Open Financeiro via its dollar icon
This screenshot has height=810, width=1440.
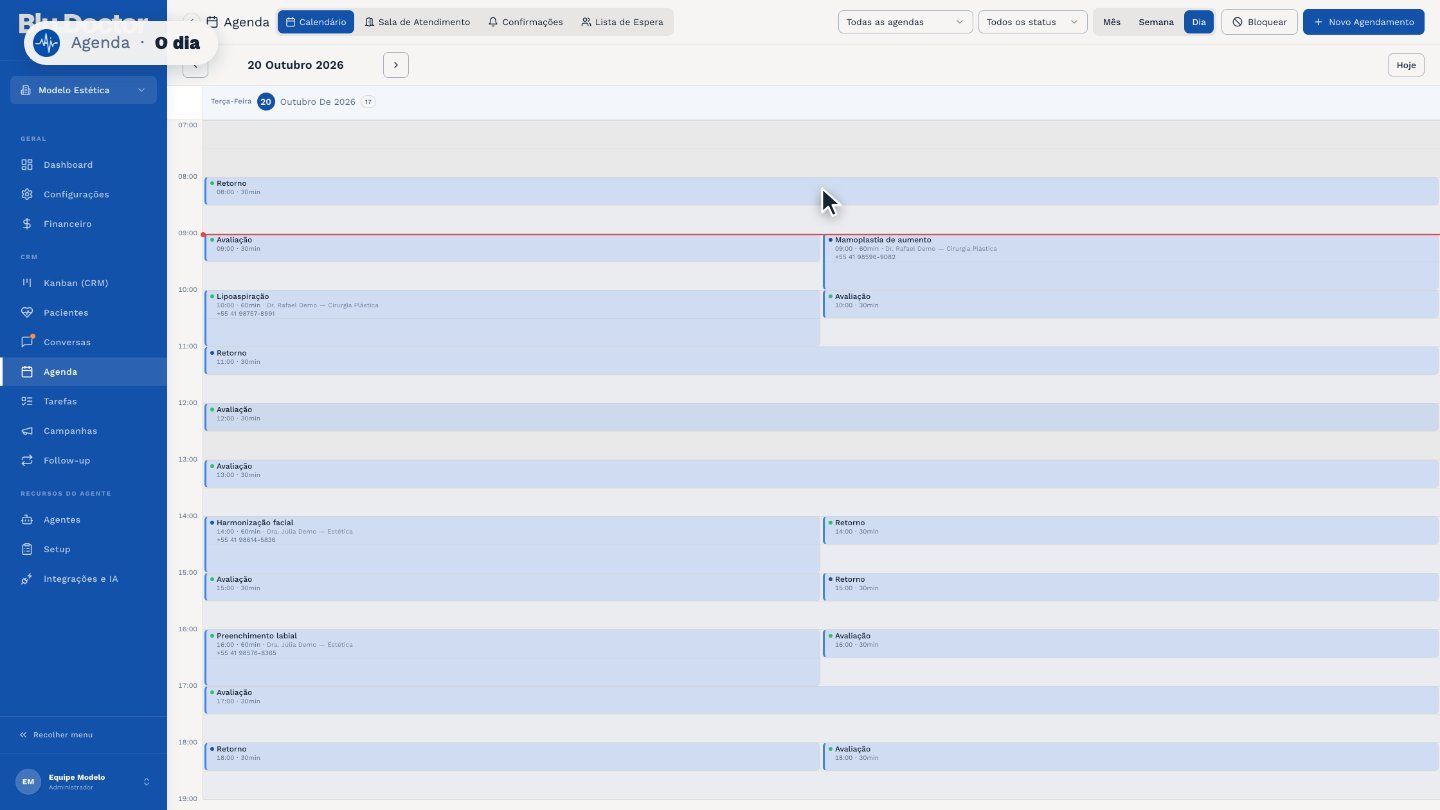27,224
